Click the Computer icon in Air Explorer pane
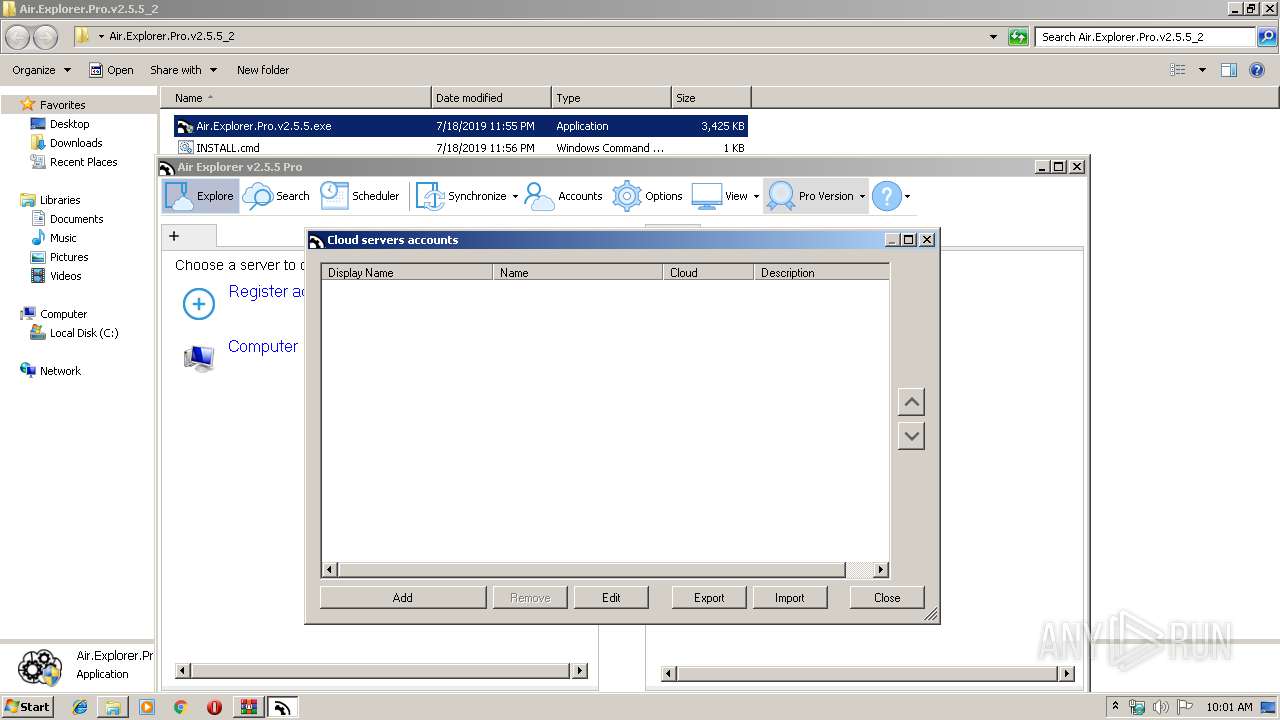 (199, 357)
